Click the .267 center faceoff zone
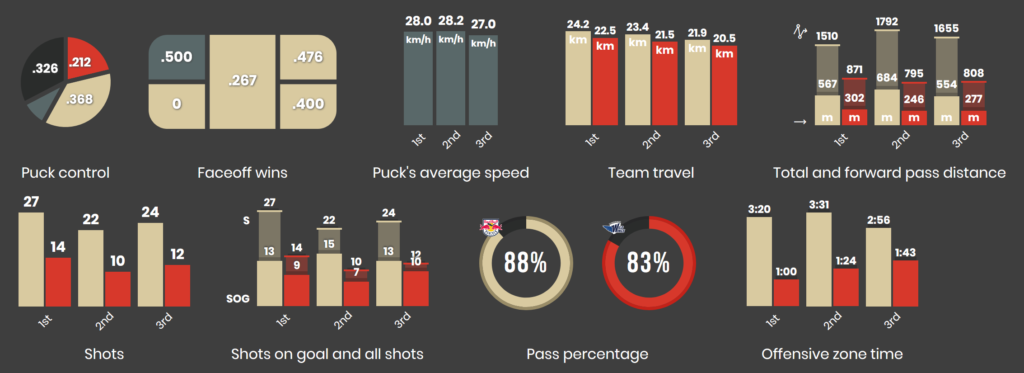Screen dimensions: 1024x373 pyautogui.click(x=242, y=82)
